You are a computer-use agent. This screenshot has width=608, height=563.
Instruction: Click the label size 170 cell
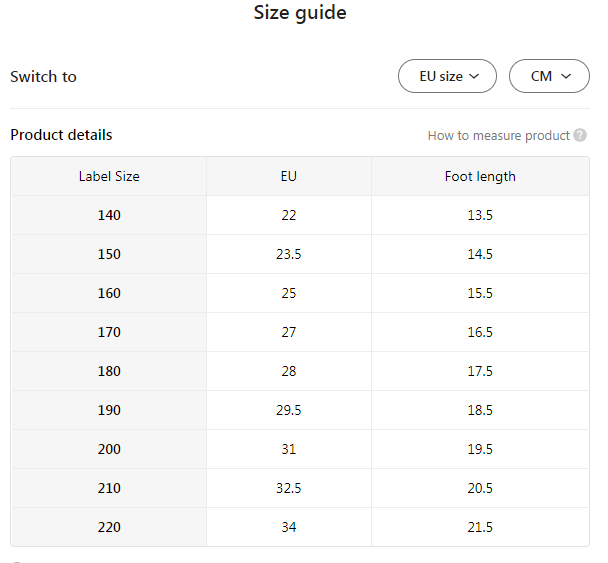point(109,332)
